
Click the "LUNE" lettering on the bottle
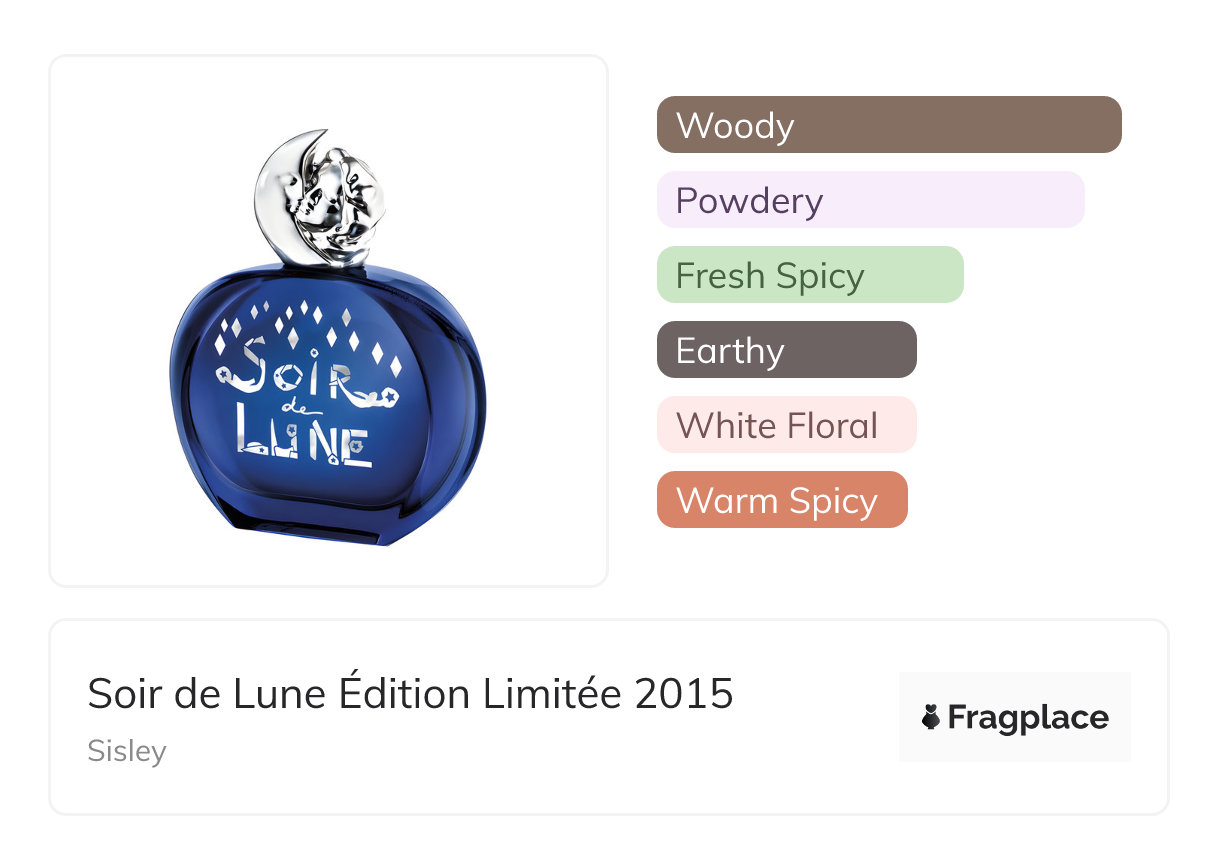coord(305,445)
